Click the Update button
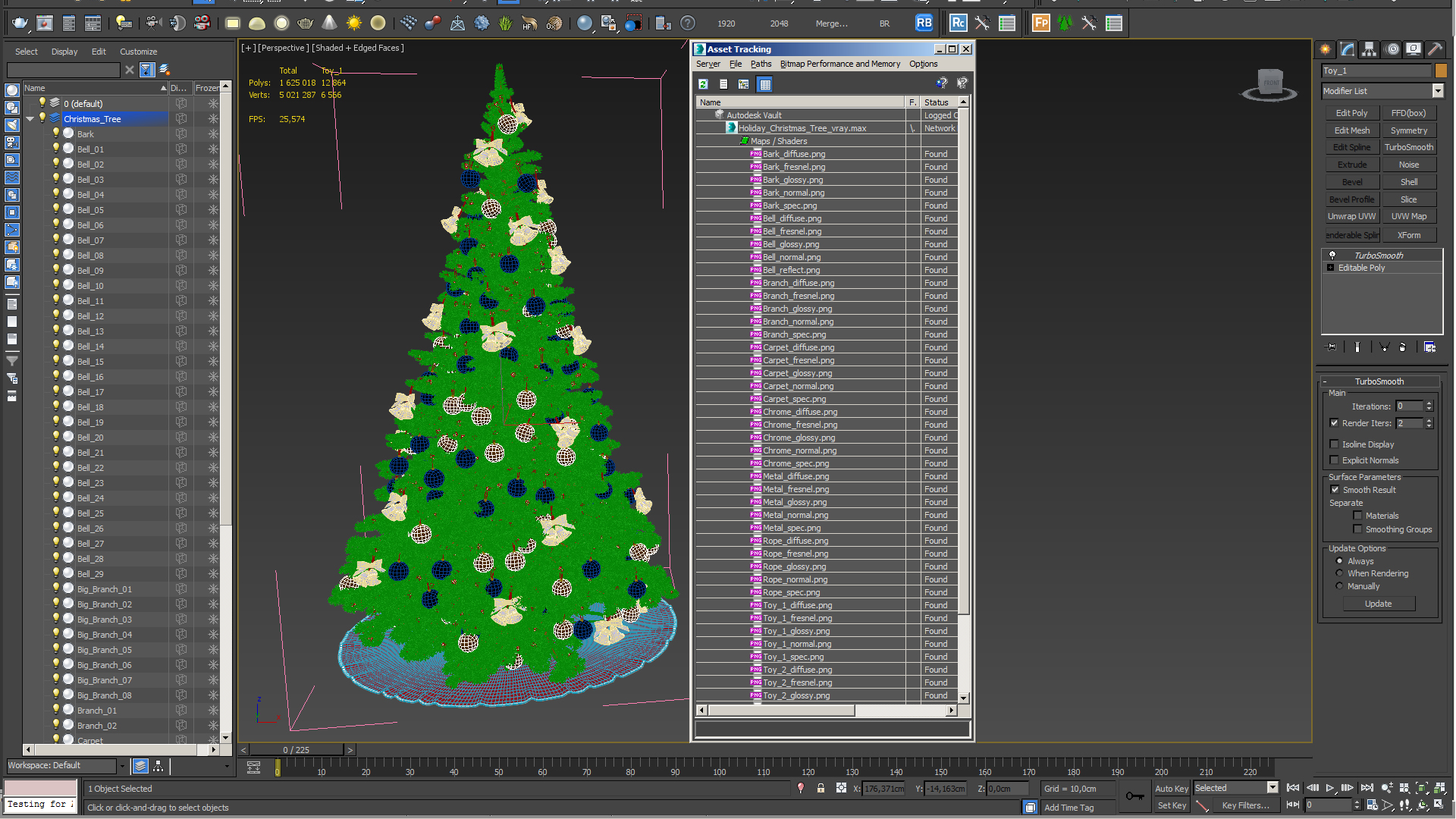Viewport: 1456px width, 819px height. (1378, 604)
